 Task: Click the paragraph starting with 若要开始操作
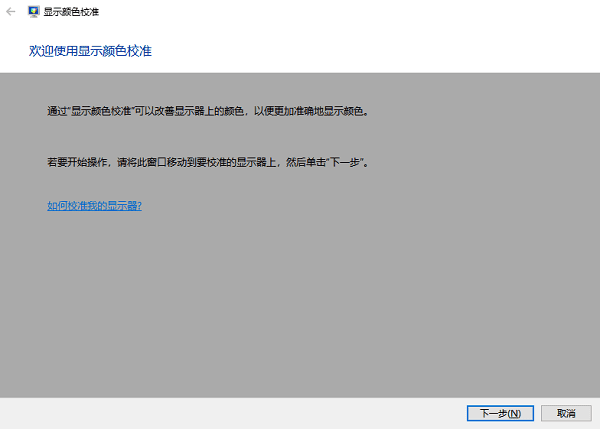click(x=208, y=162)
